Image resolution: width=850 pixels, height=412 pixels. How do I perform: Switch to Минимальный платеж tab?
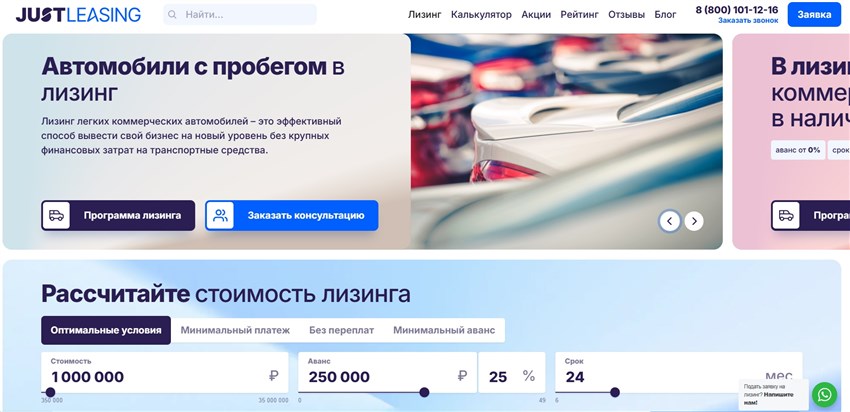[235, 330]
